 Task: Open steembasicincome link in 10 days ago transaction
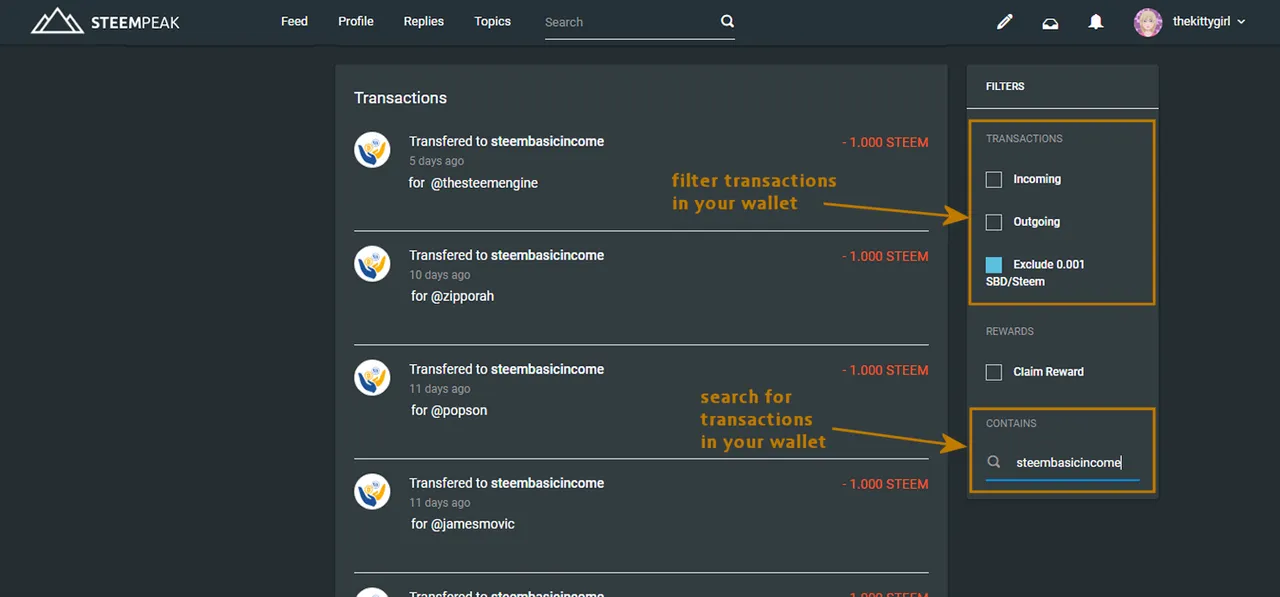pyautogui.click(x=547, y=255)
